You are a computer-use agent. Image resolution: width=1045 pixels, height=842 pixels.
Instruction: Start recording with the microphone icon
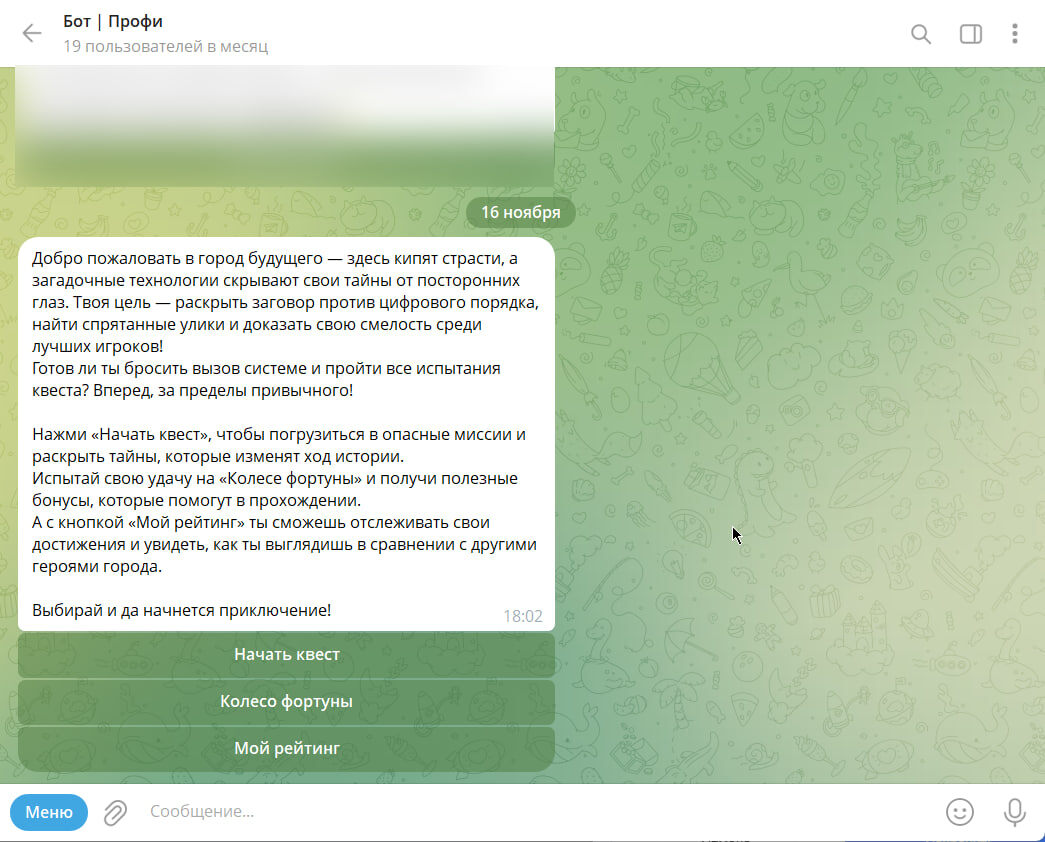[1014, 812]
